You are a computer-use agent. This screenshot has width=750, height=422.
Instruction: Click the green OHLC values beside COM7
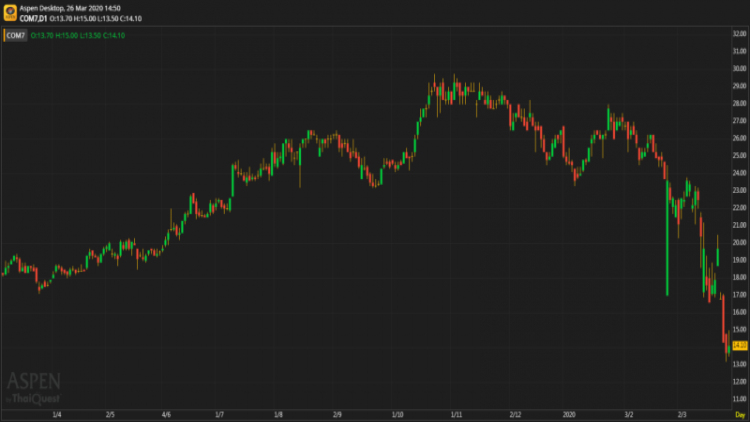click(76, 35)
